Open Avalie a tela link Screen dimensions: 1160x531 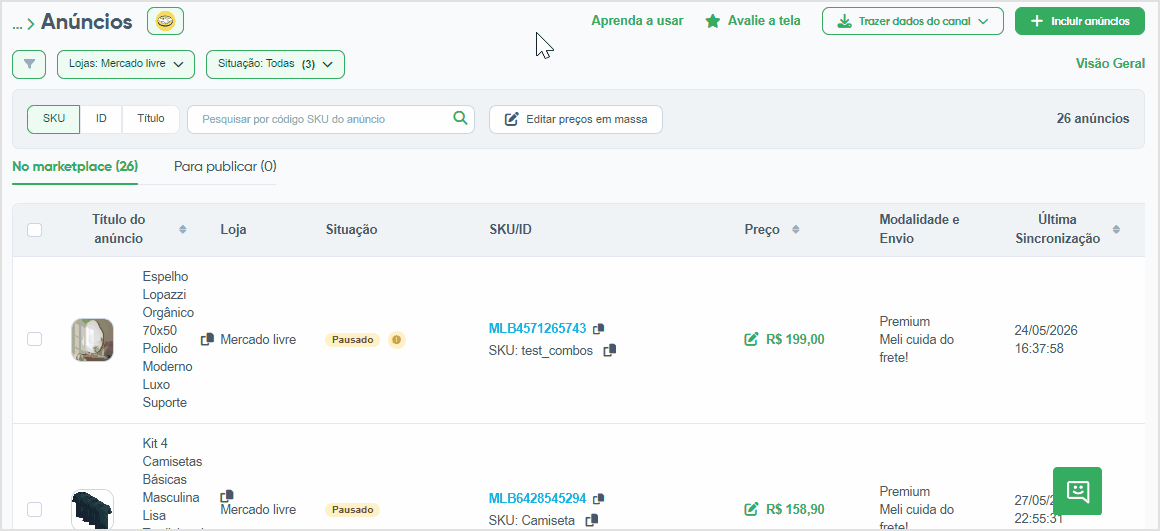tap(764, 21)
